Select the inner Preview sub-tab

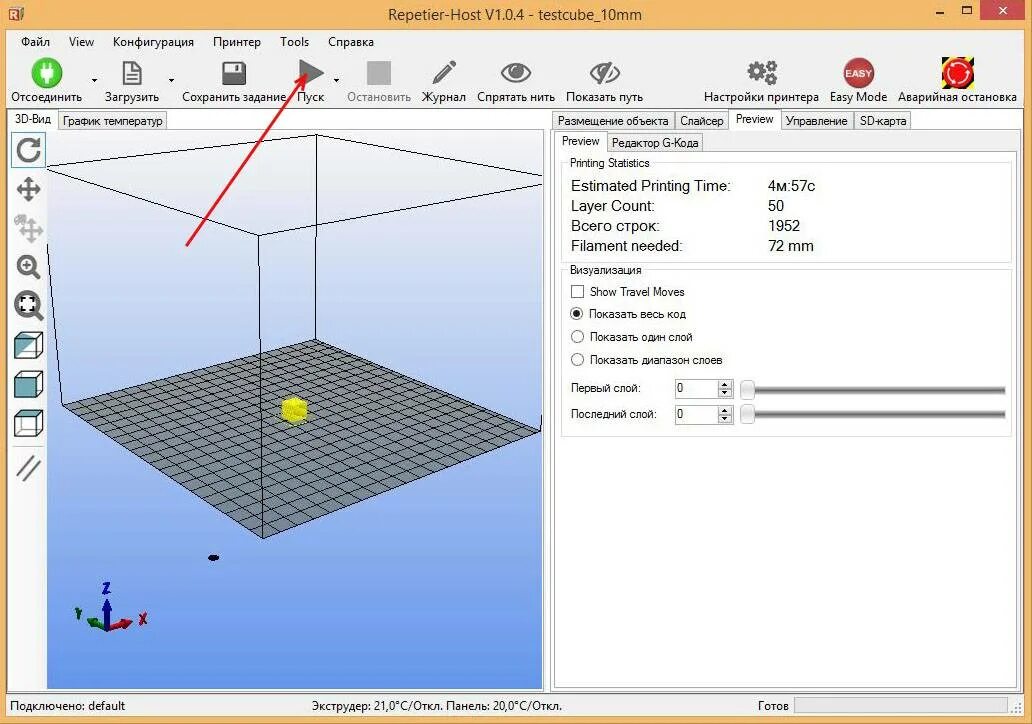pyautogui.click(x=580, y=142)
